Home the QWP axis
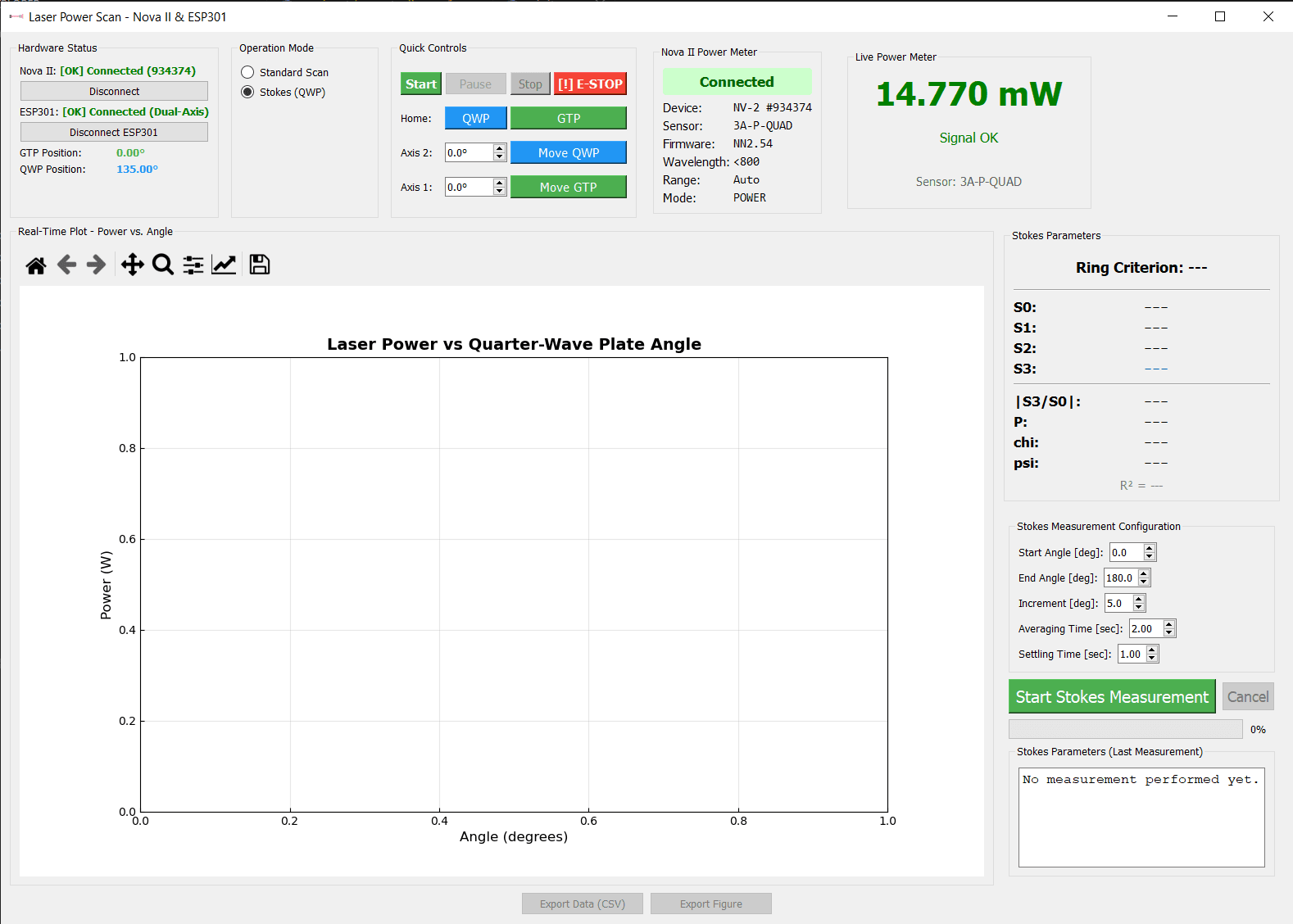 tap(476, 118)
